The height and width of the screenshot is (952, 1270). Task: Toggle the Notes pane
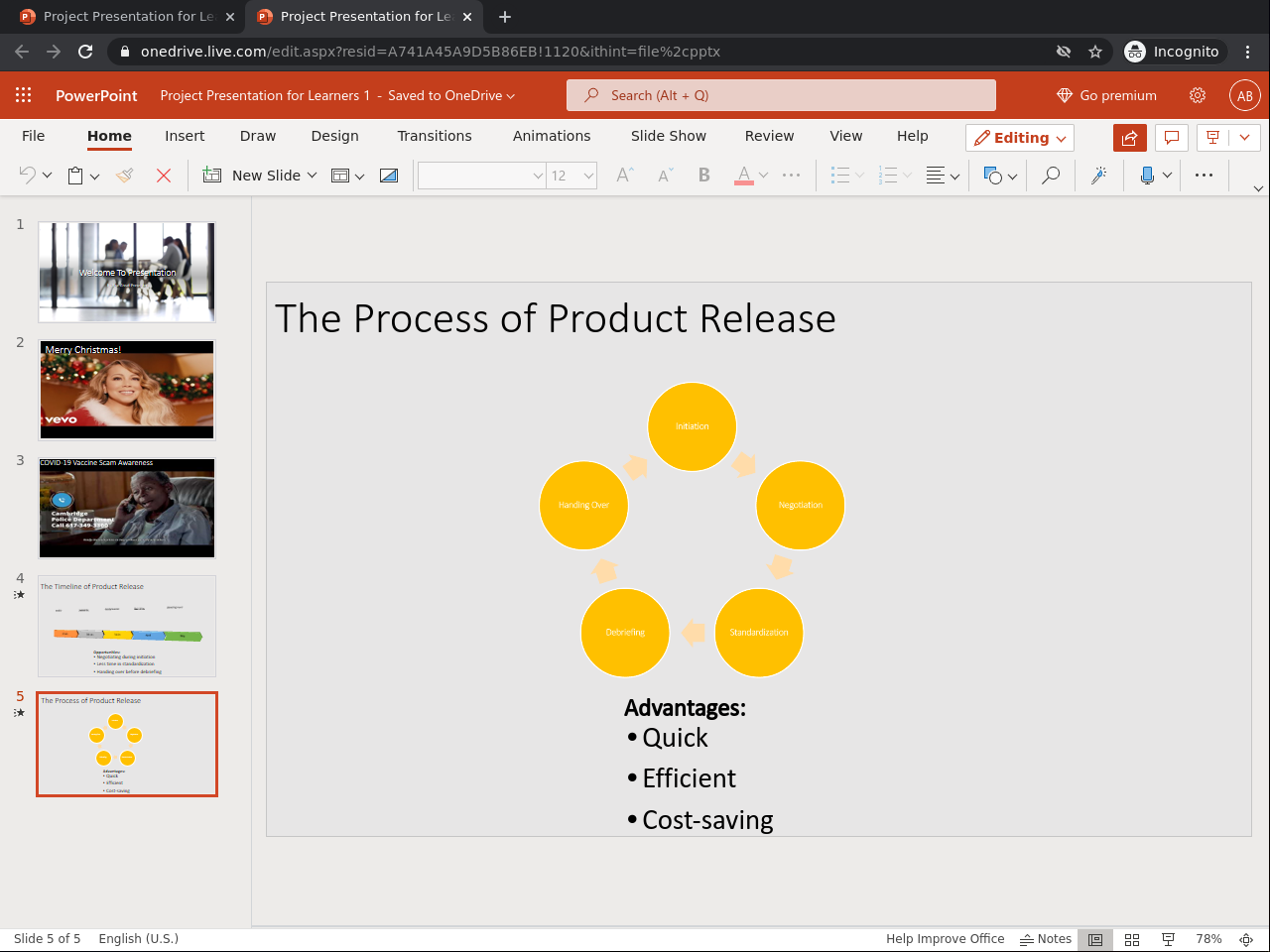(1046, 939)
